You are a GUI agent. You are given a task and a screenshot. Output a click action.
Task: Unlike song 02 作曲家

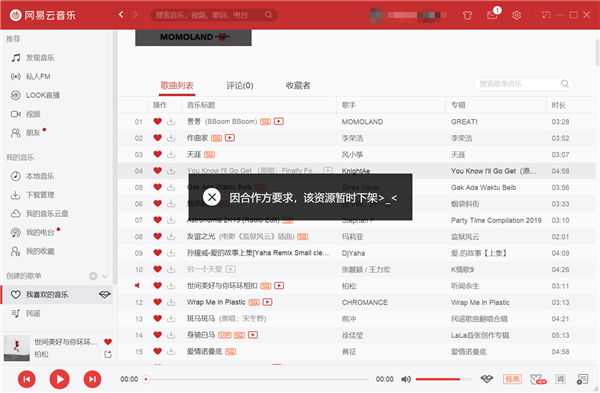click(x=157, y=138)
